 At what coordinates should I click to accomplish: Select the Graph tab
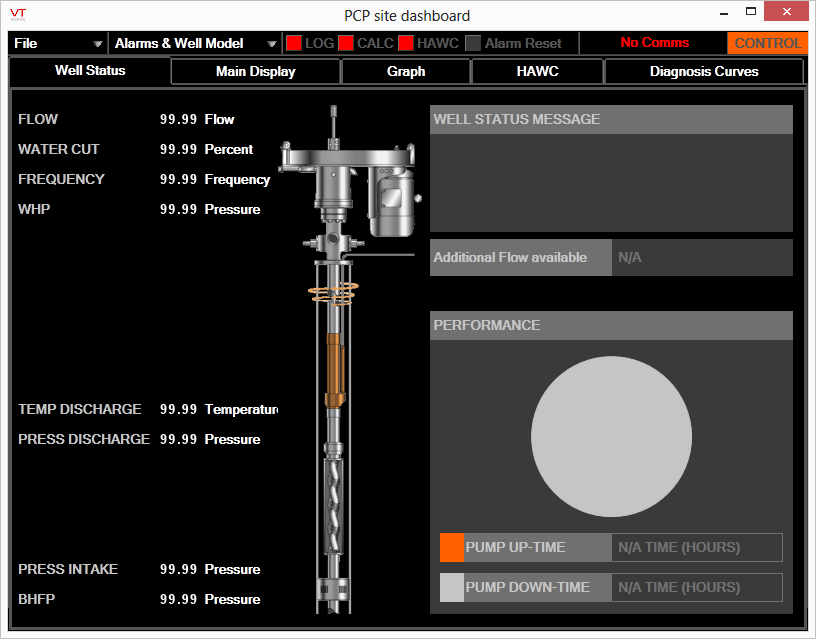tap(406, 71)
